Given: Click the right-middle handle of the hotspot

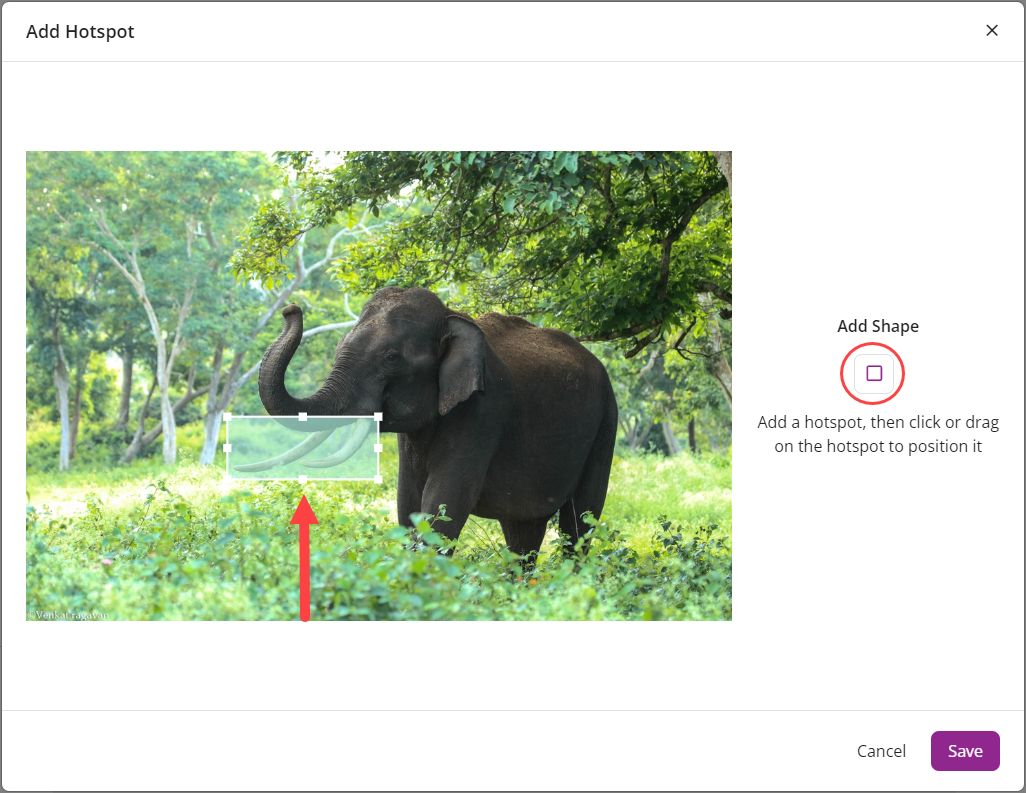Looking at the screenshot, I should coord(378,446).
